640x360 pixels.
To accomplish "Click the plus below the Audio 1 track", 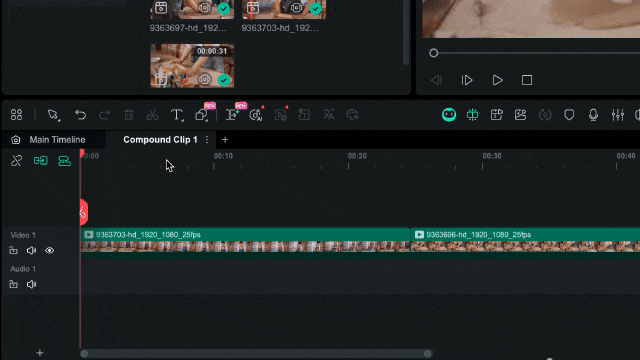I will click(40, 353).
